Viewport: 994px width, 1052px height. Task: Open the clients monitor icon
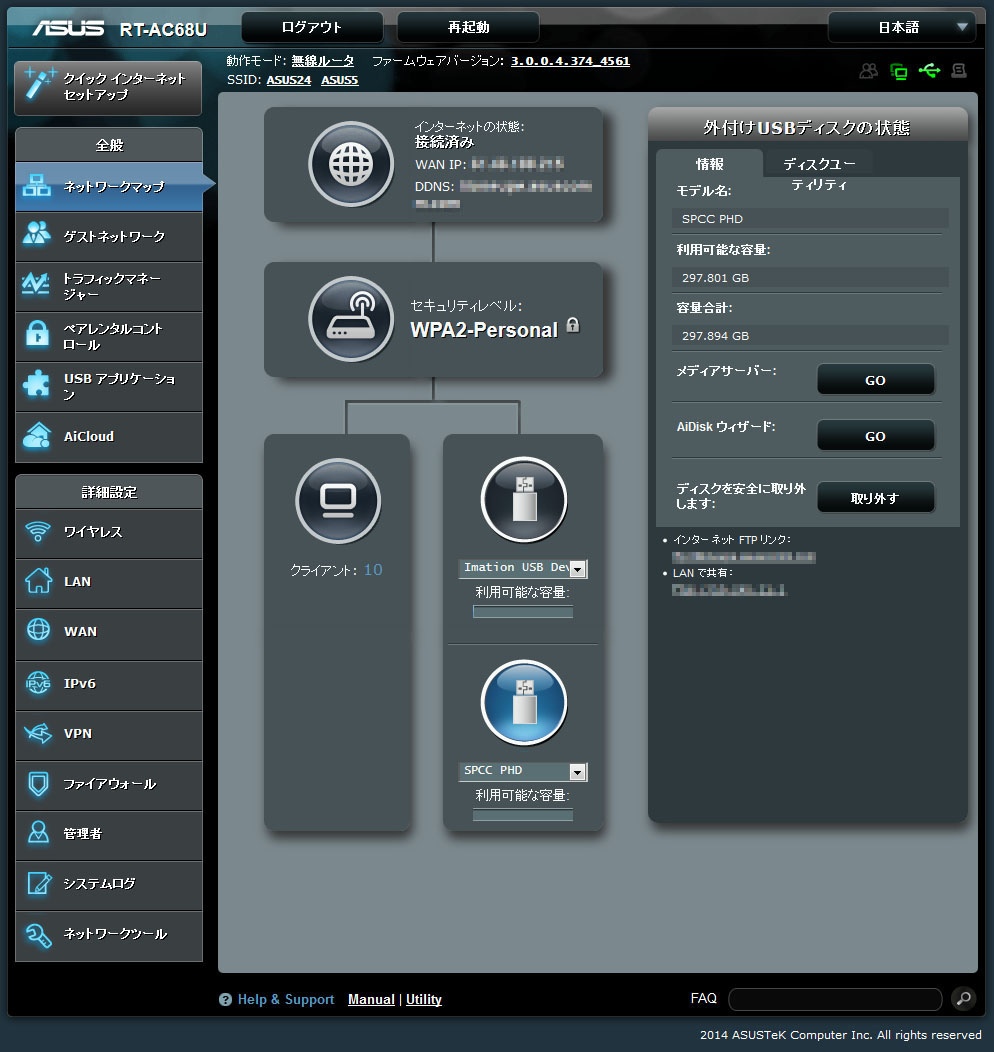coord(338,499)
